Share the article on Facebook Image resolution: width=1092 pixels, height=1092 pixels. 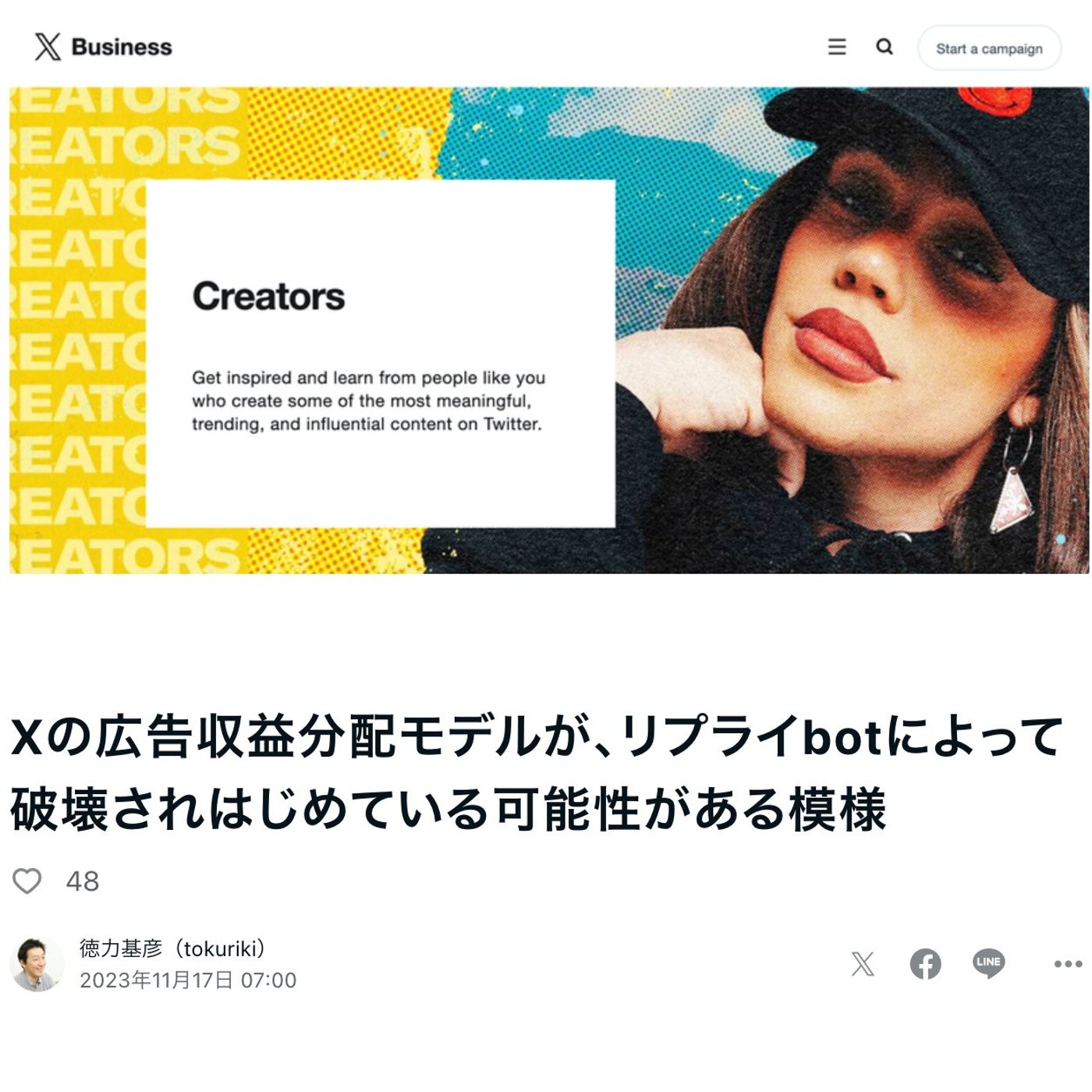coord(926,964)
